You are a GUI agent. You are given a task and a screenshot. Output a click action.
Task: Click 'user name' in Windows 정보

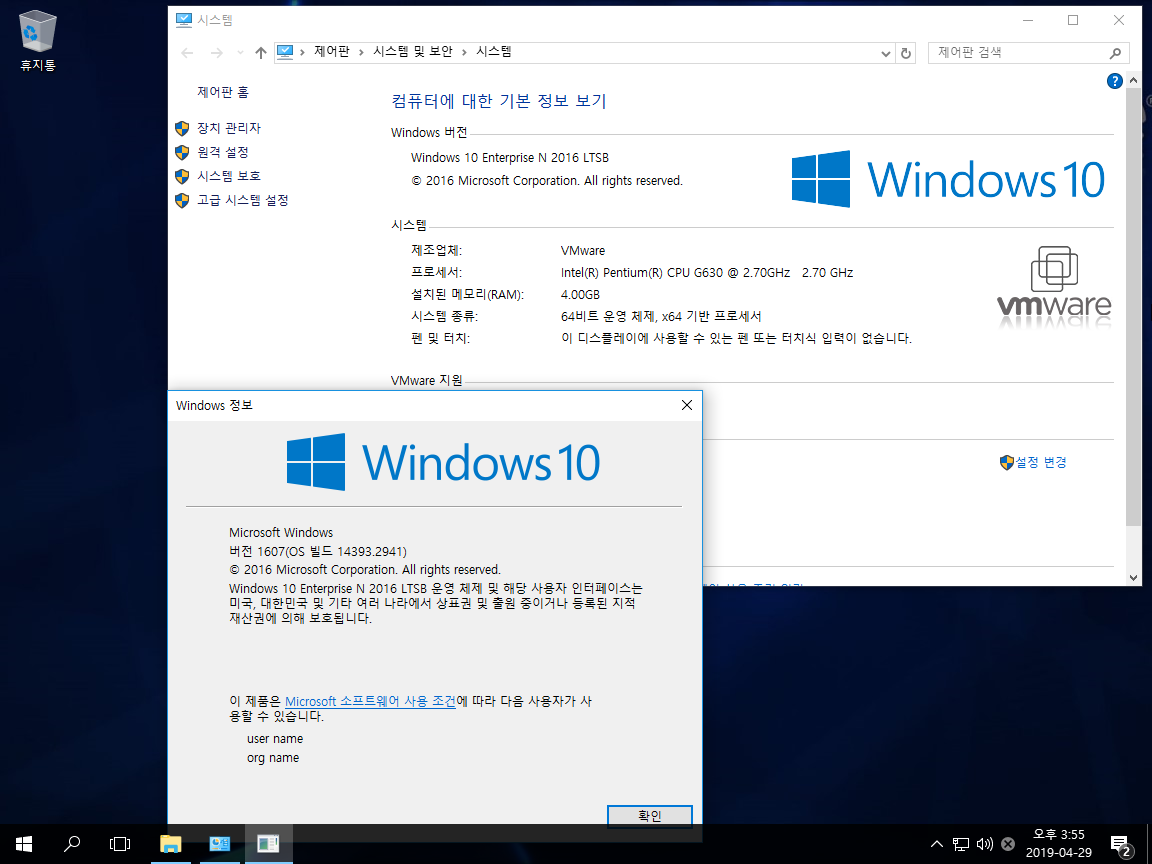[x=275, y=739]
